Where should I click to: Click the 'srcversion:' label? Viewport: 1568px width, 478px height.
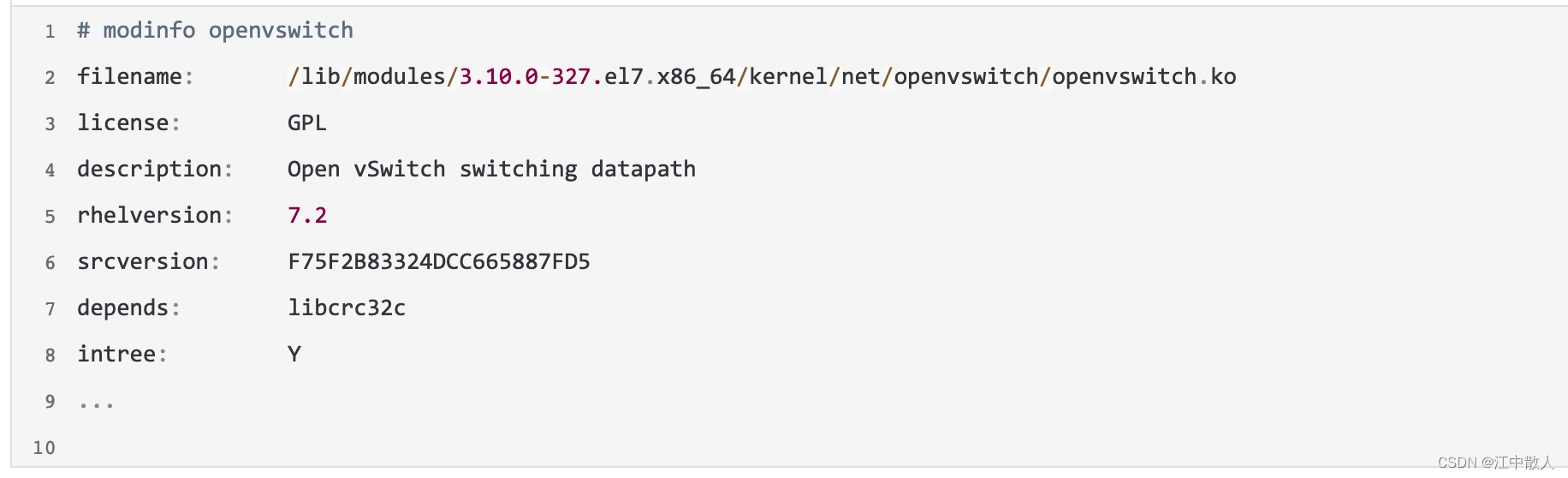(148, 262)
